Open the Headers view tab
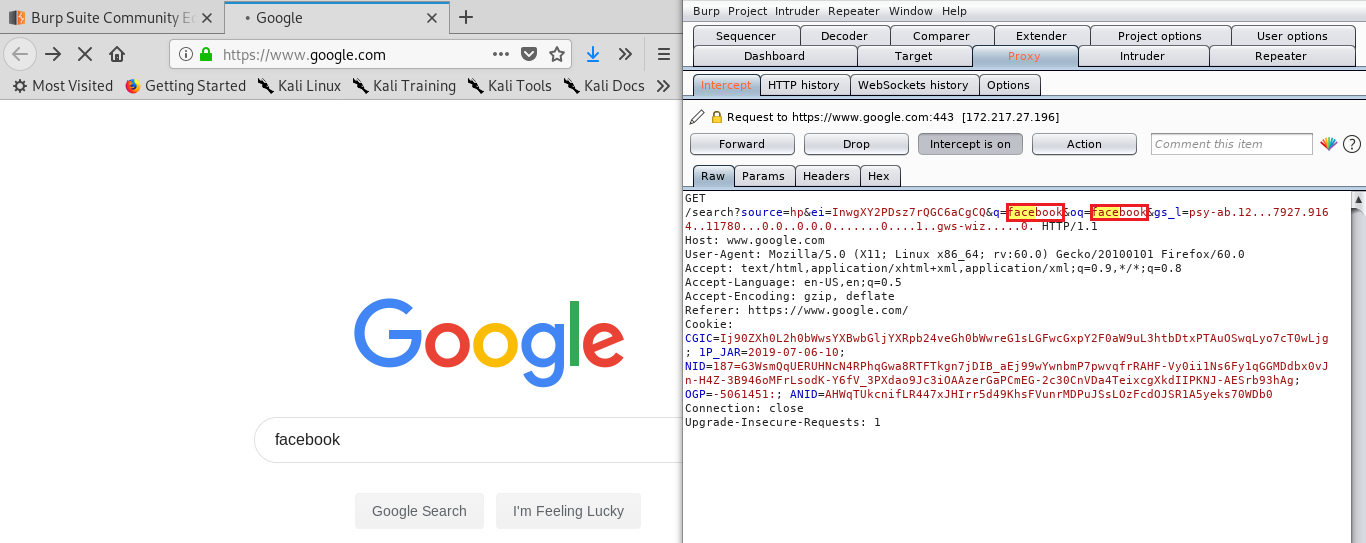The height and width of the screenshot is (543, 1366). pos(826,176)
